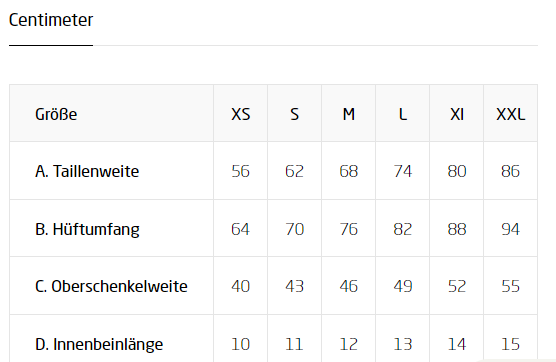Click the M size column header
The height and width of the screenshot is (362, 556).
point(349,113)
